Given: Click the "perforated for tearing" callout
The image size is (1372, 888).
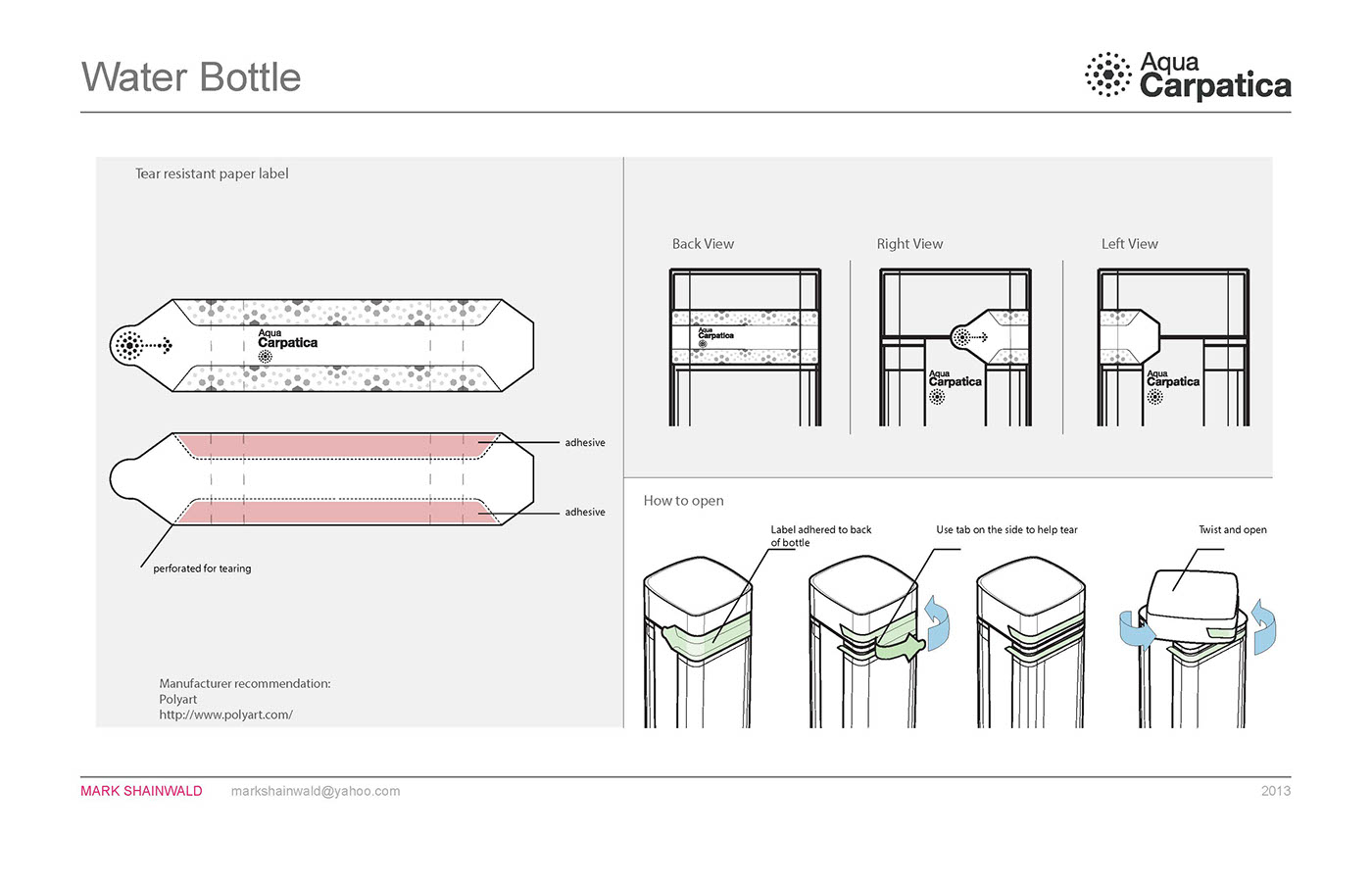Looking at the screenshot, I should [202, 568].
